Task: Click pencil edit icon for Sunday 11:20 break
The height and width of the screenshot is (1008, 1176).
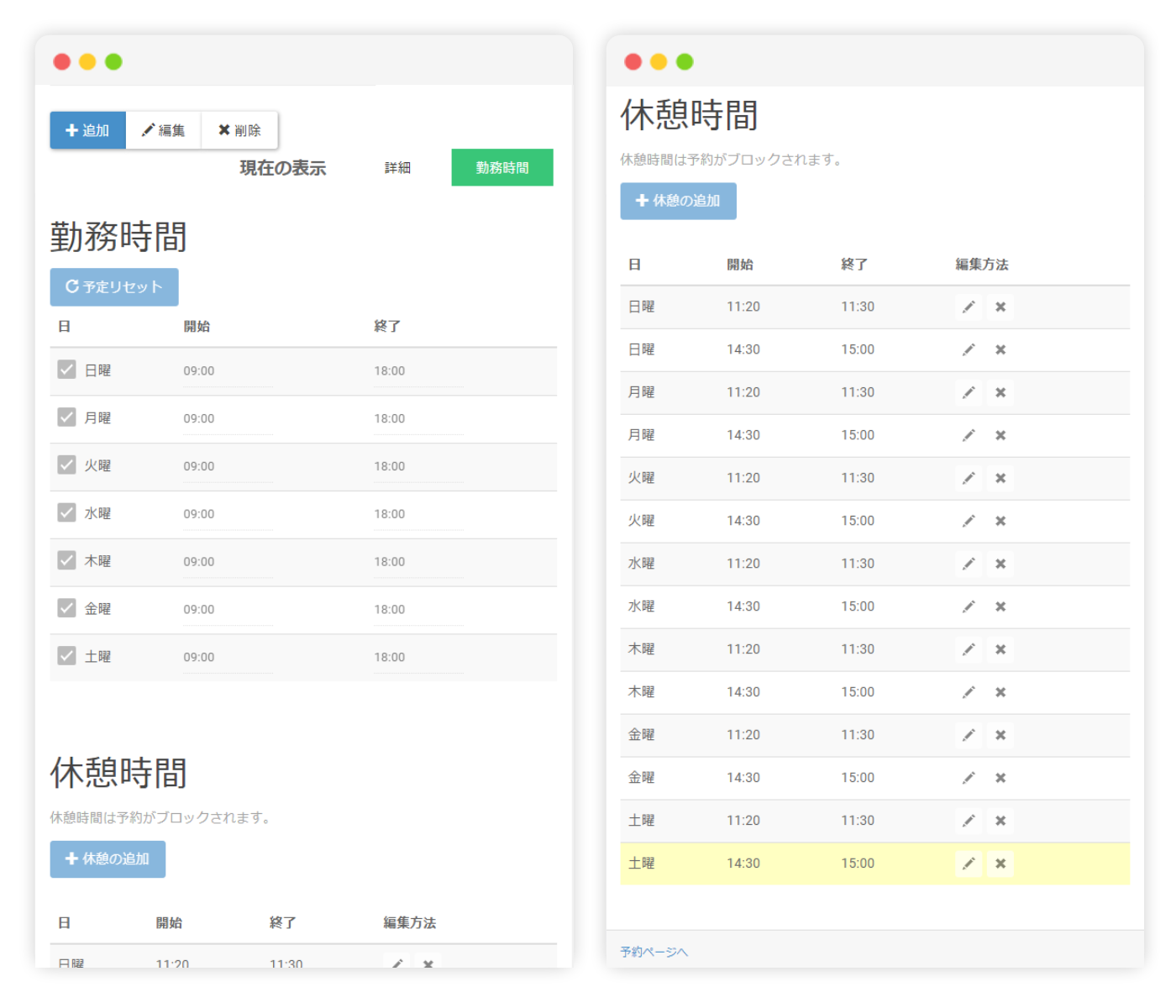Action: [x=969, y=307]
